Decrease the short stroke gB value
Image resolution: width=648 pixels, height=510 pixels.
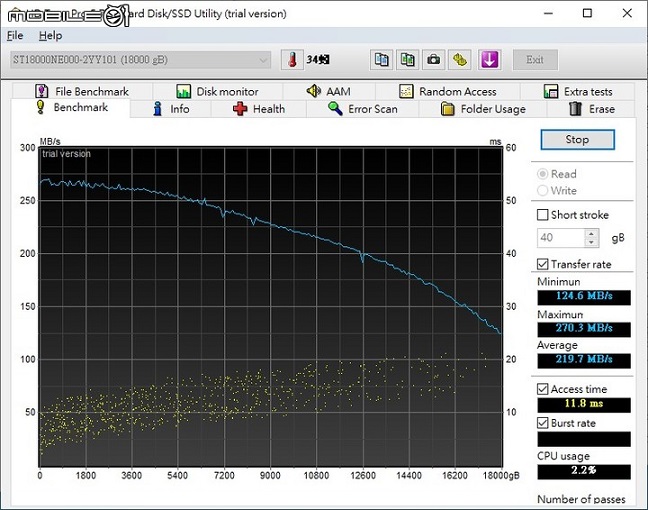tap(591, 242)
